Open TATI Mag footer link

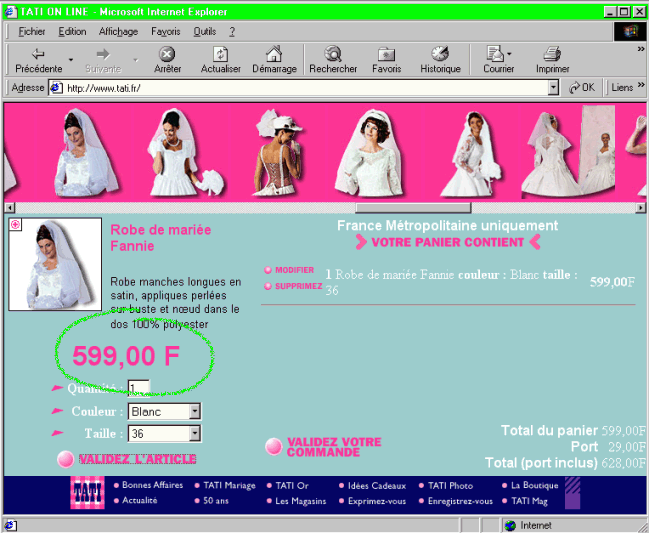[529, 501]
